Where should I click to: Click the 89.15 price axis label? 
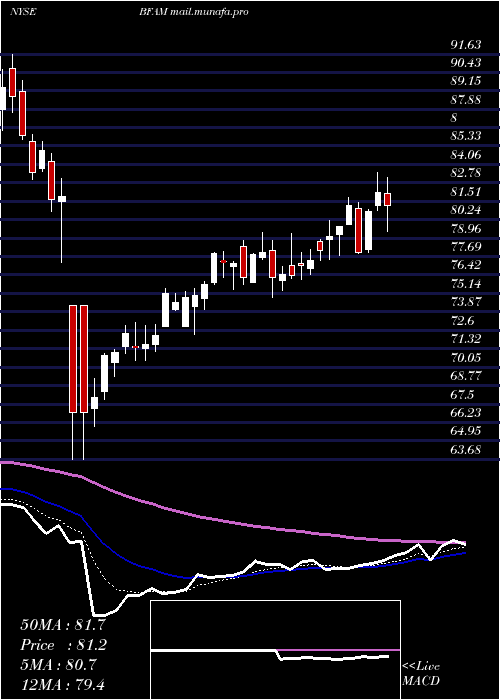click(466, 81)
